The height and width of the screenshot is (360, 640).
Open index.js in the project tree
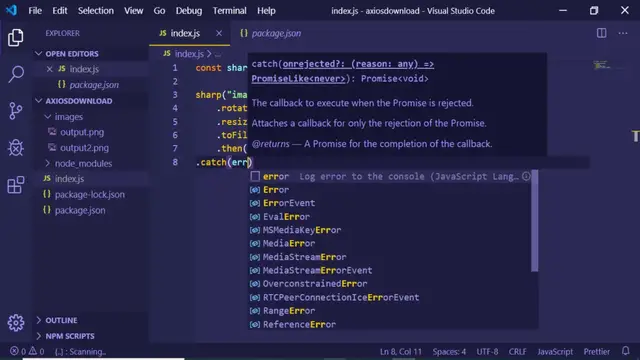(x=69, y=179)
